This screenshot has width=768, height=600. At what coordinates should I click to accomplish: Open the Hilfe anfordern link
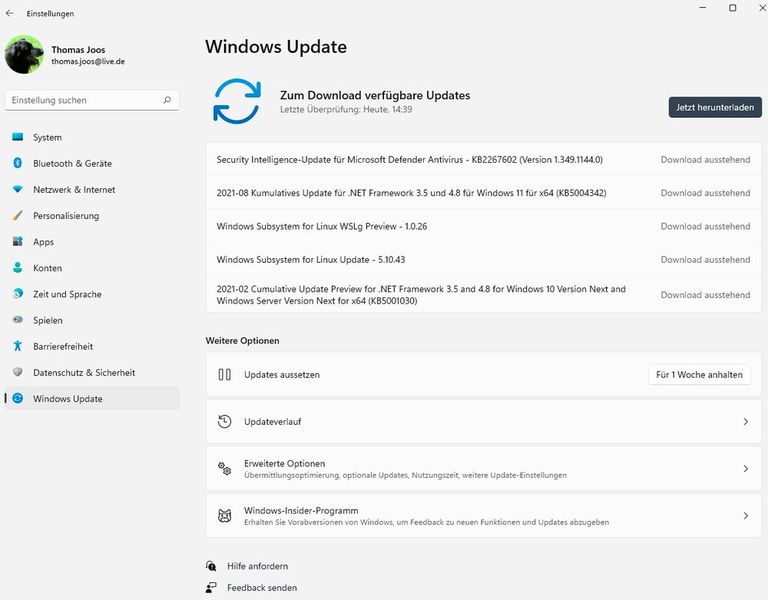pos(258,566)
